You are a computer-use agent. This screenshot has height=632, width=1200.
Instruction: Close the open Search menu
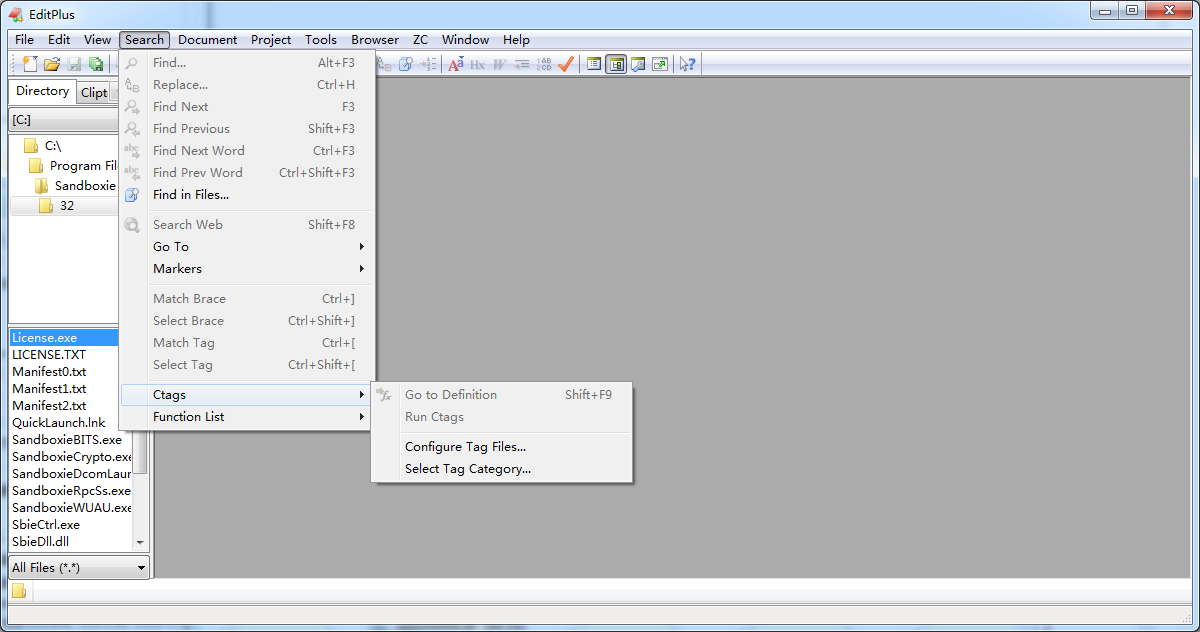[x=144, y=40]
